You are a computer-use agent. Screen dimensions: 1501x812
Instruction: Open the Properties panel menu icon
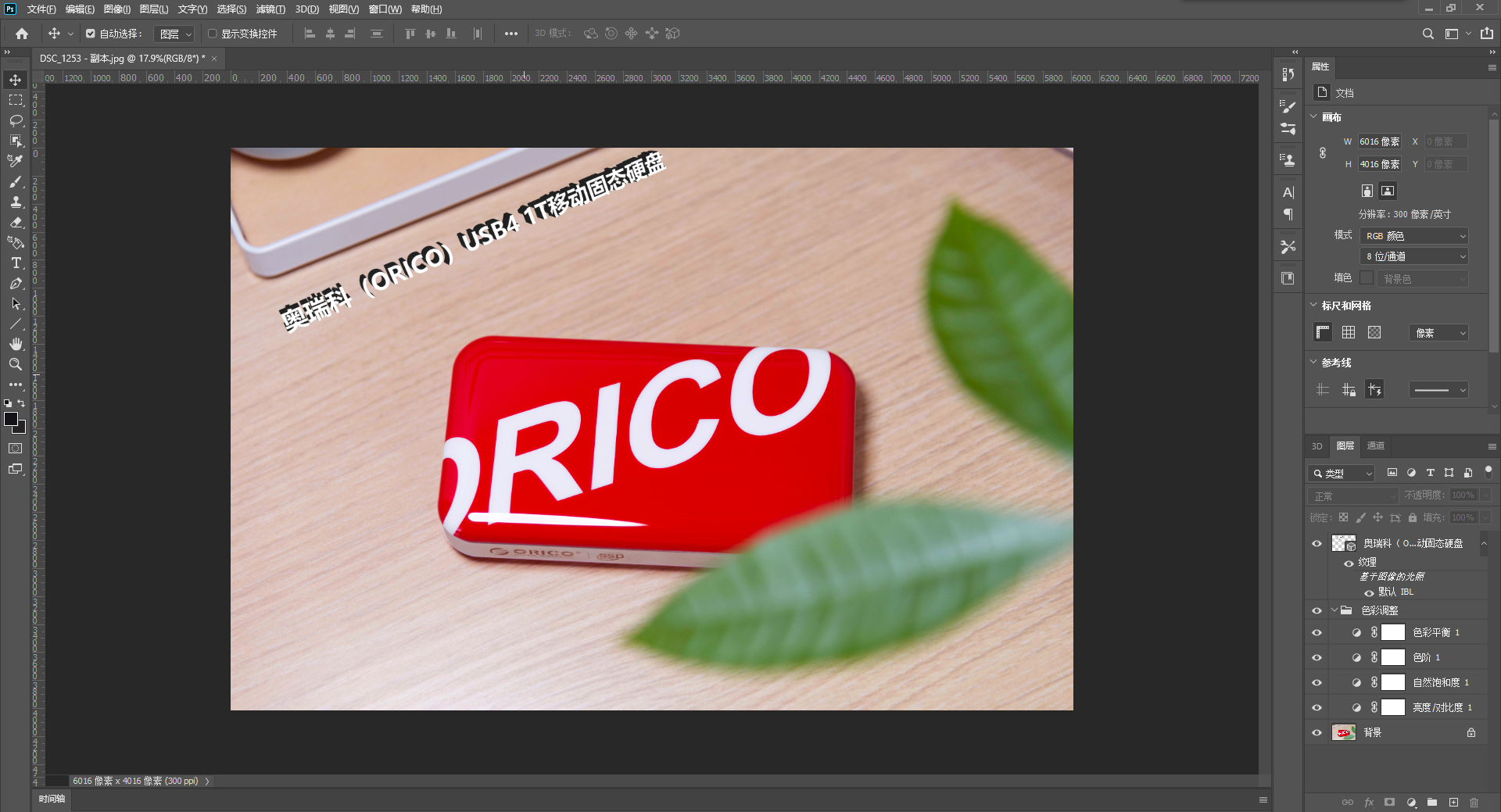point(1492,67)
